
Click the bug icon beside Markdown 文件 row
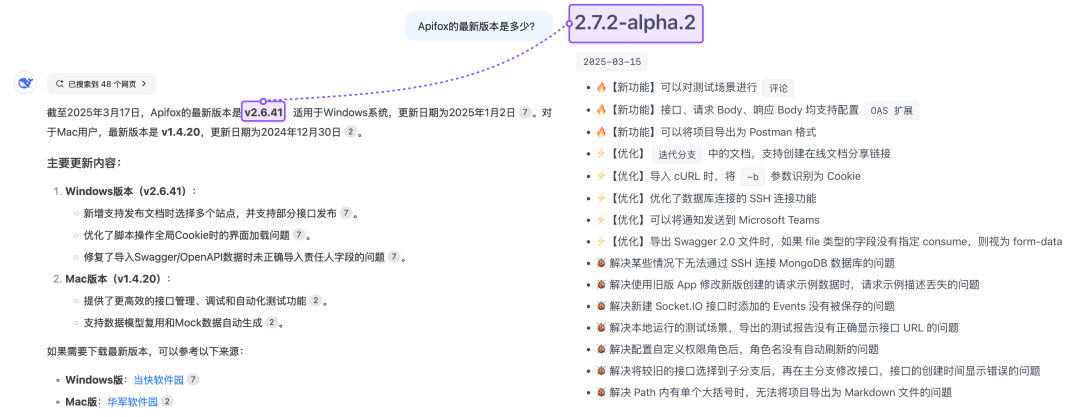[601, 392]
